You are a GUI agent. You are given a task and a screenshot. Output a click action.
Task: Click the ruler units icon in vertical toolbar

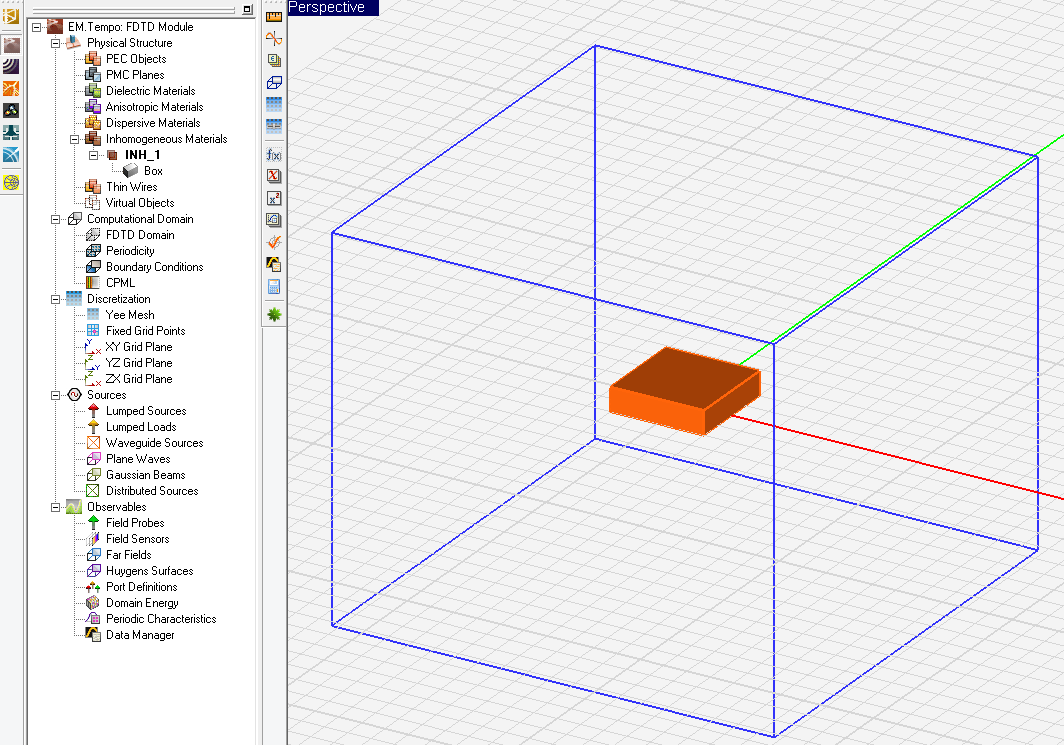[x=274, y=16]
